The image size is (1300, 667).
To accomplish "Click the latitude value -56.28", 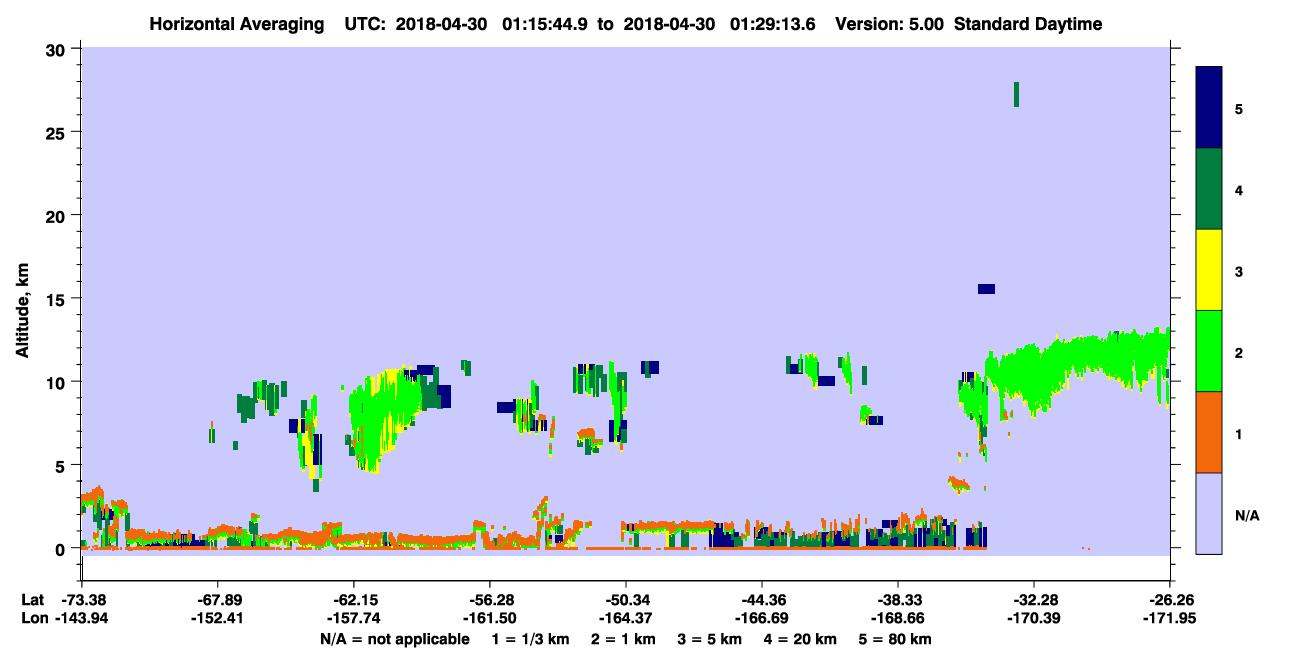I will (489, 599).
